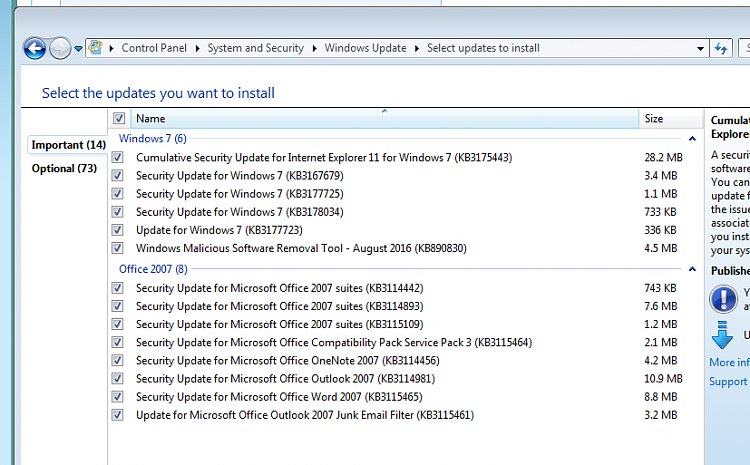Collapse the Office 2007 (8) group
The image size is (750, 465).
click(x=692, y=269)
